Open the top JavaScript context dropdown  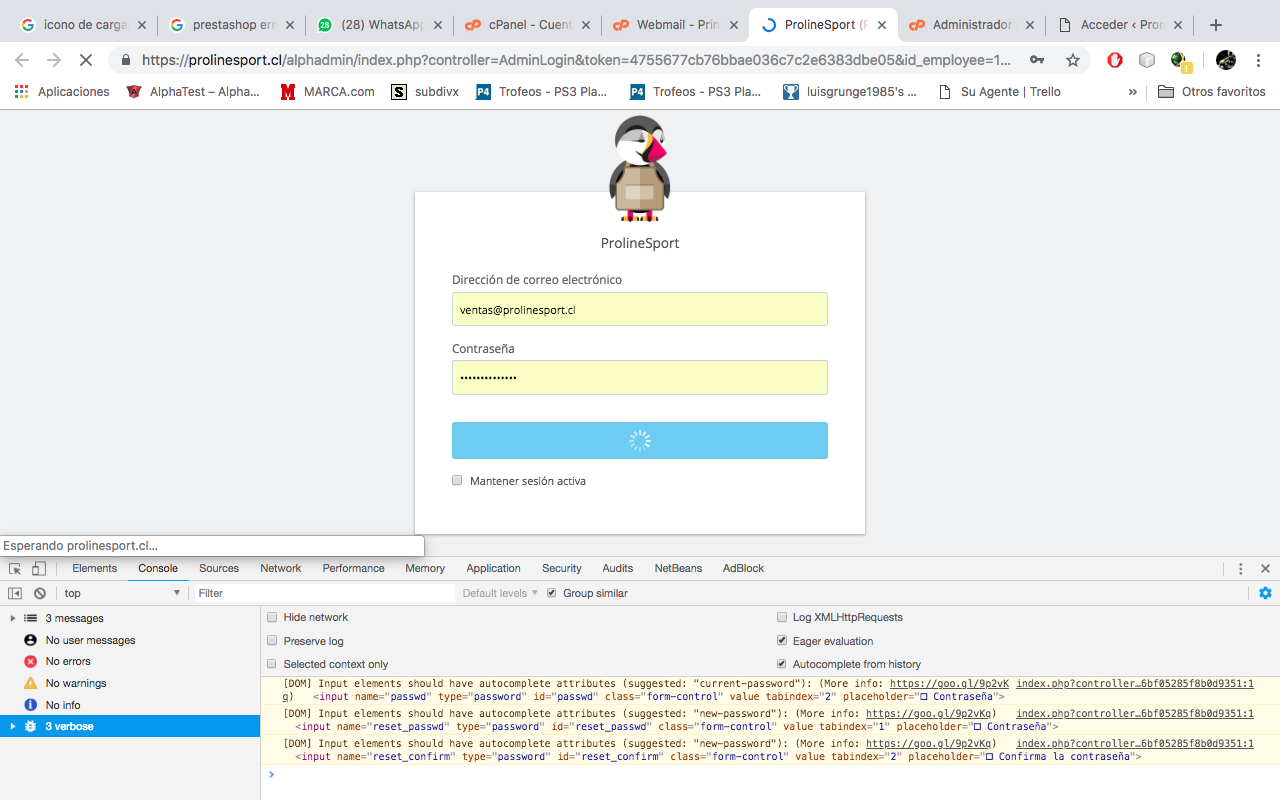tap(122, 593)
